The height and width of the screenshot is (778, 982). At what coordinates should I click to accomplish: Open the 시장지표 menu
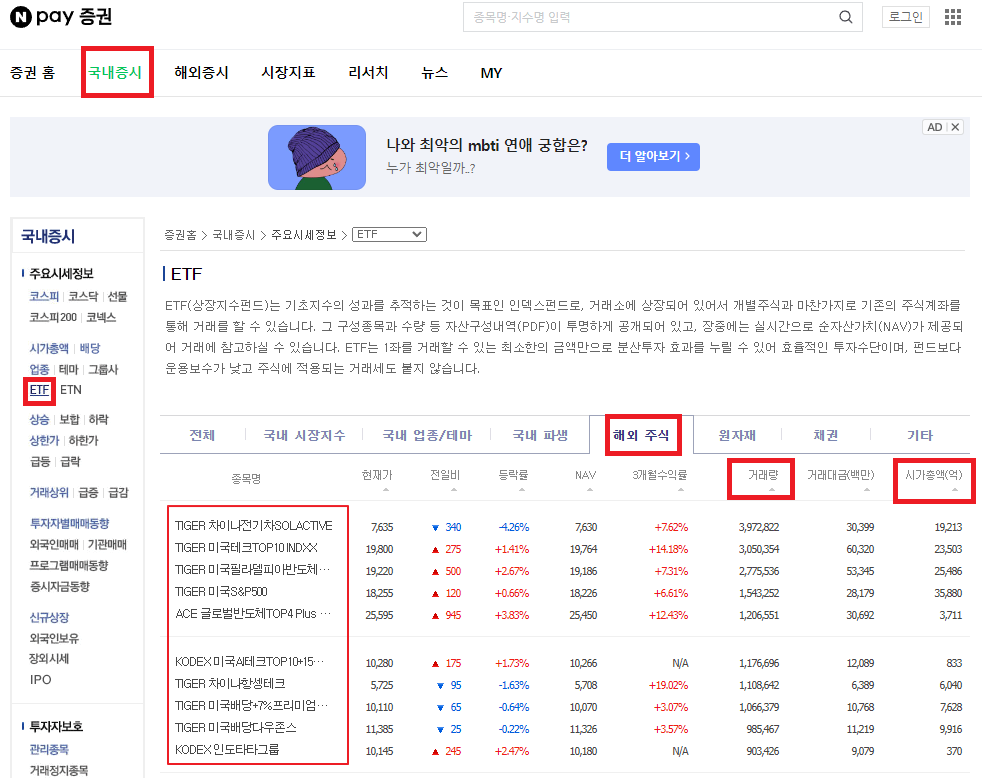288,73
